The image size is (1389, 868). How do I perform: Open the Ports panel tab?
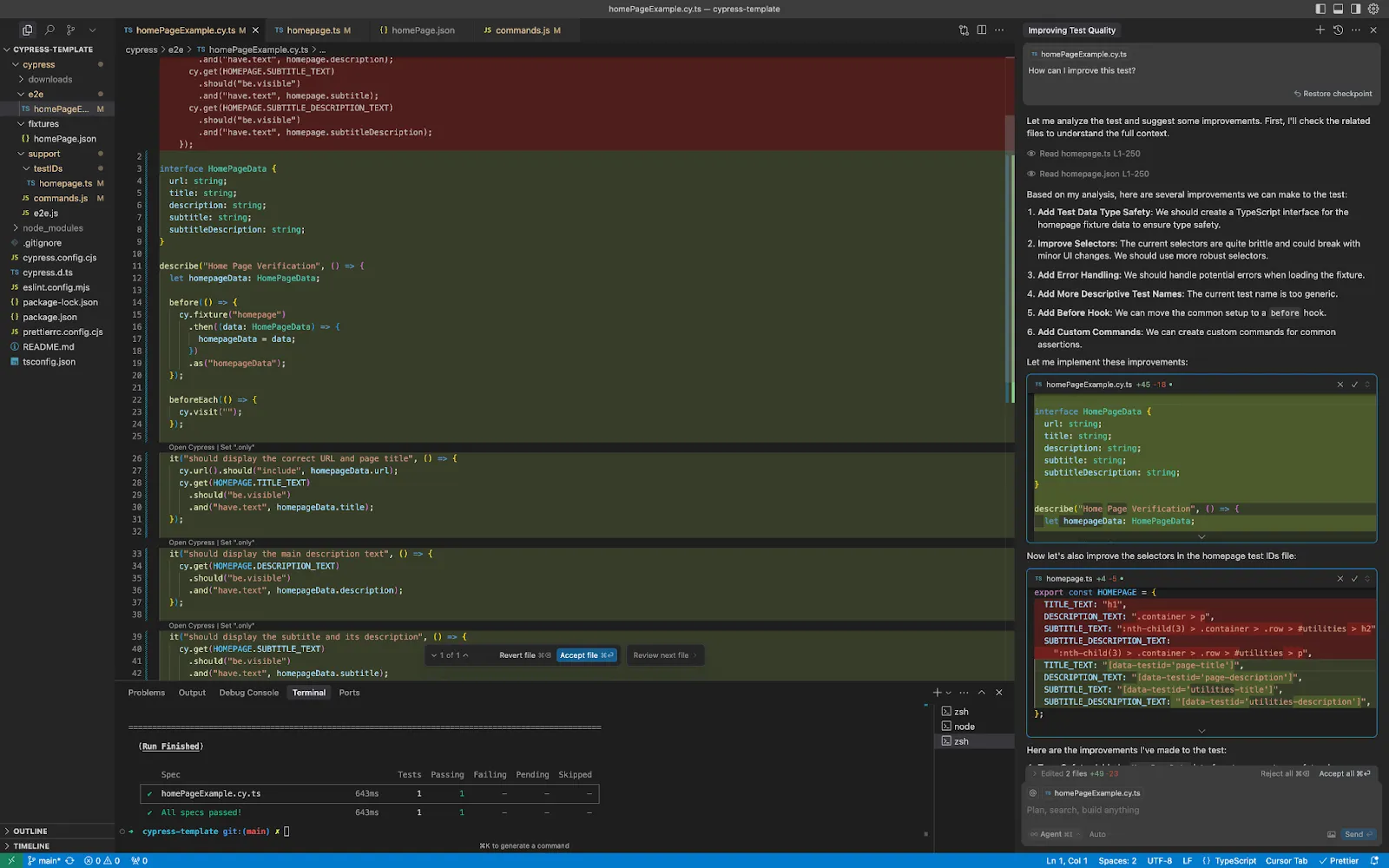coord(349,693)
